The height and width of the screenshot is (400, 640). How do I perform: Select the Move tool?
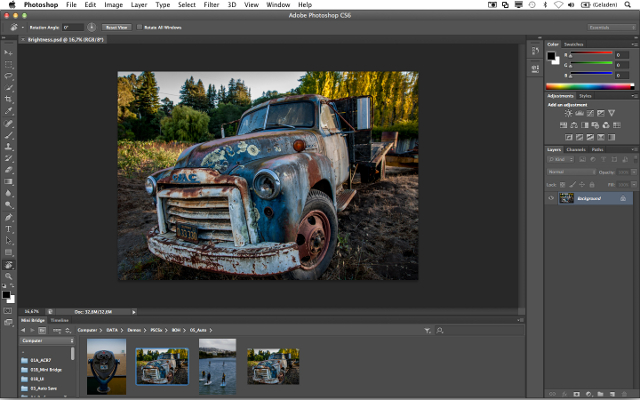coord(9,51)
